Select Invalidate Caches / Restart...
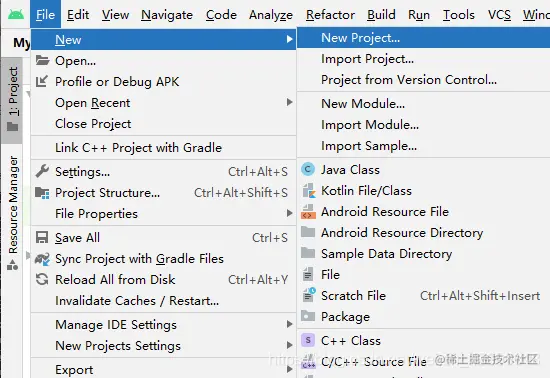Viewport: 550px width, 378px height. [x=163, y=301]
